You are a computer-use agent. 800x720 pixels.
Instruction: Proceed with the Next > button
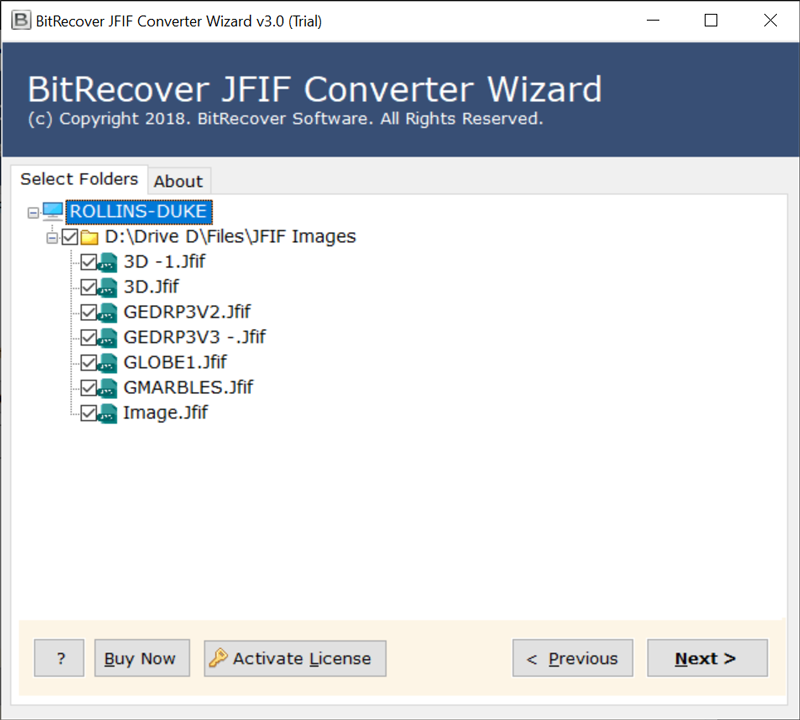[707, 658]
